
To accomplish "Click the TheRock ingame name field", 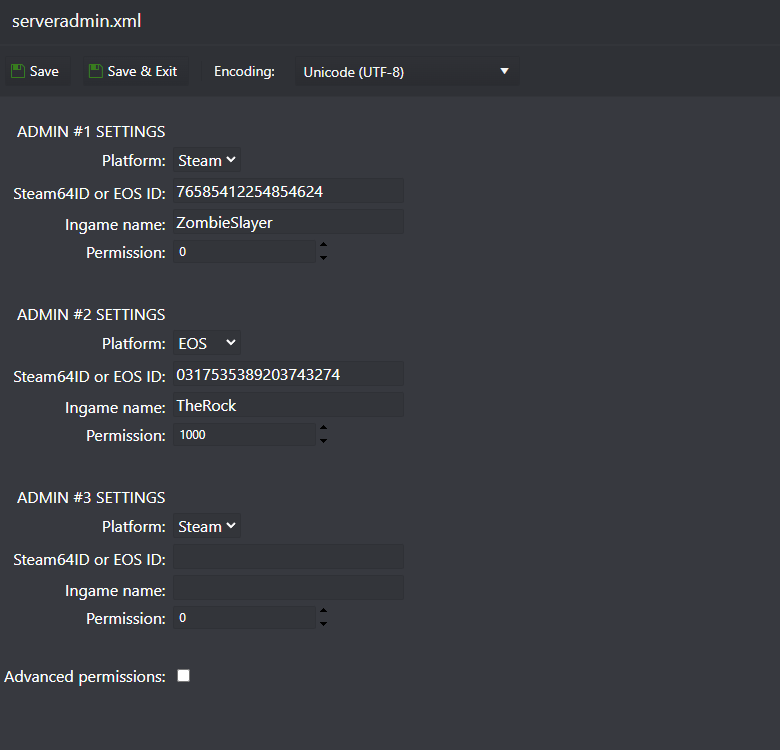I will click(289, 405).
